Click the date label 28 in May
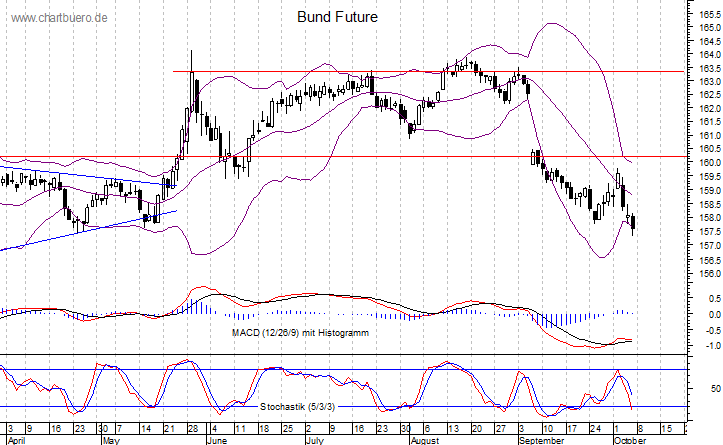723x445 pixels. 193,429
